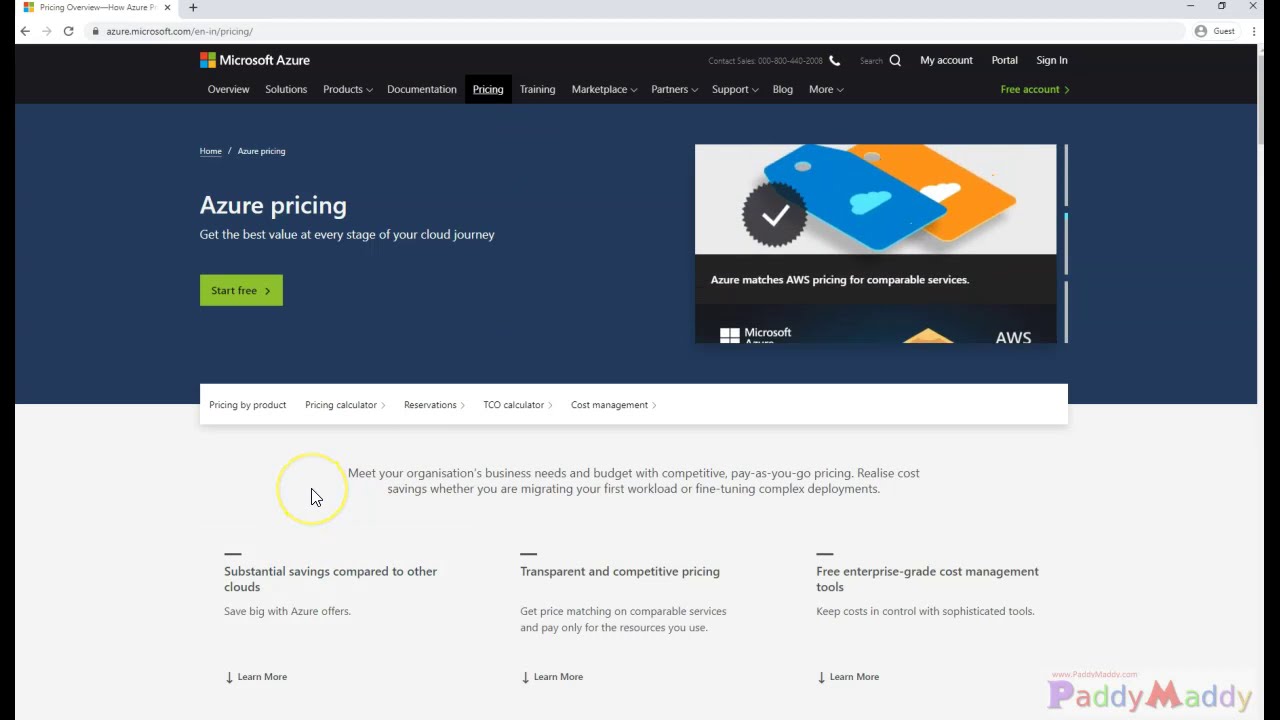Viewport: 1280px width, 720px height.
Task: Expand the Marketplace dropdown
Action: pyautogui.click(x=604, y=89)
